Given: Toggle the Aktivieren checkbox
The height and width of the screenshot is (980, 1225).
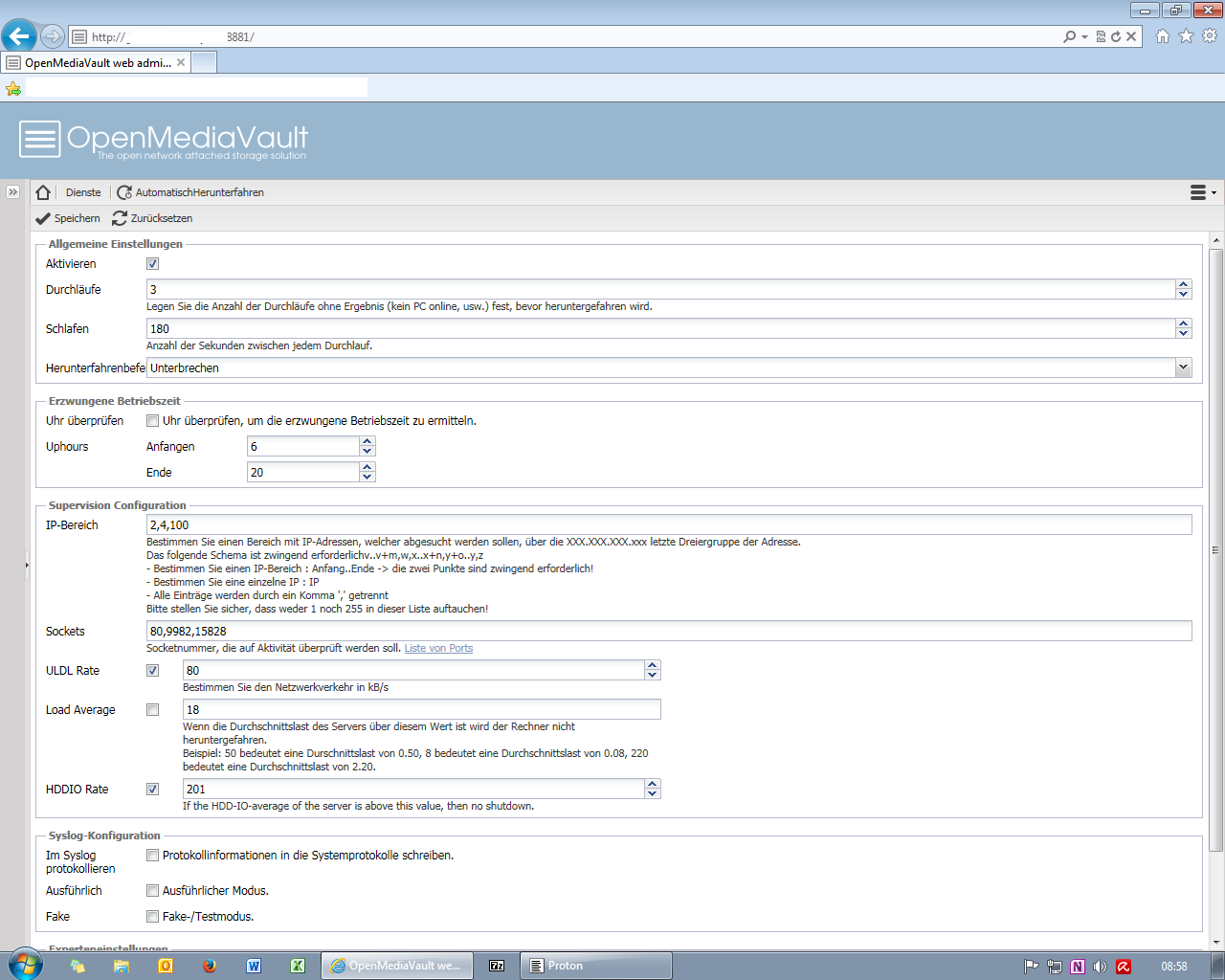Looking at the screenshot, I should point(152,264).
